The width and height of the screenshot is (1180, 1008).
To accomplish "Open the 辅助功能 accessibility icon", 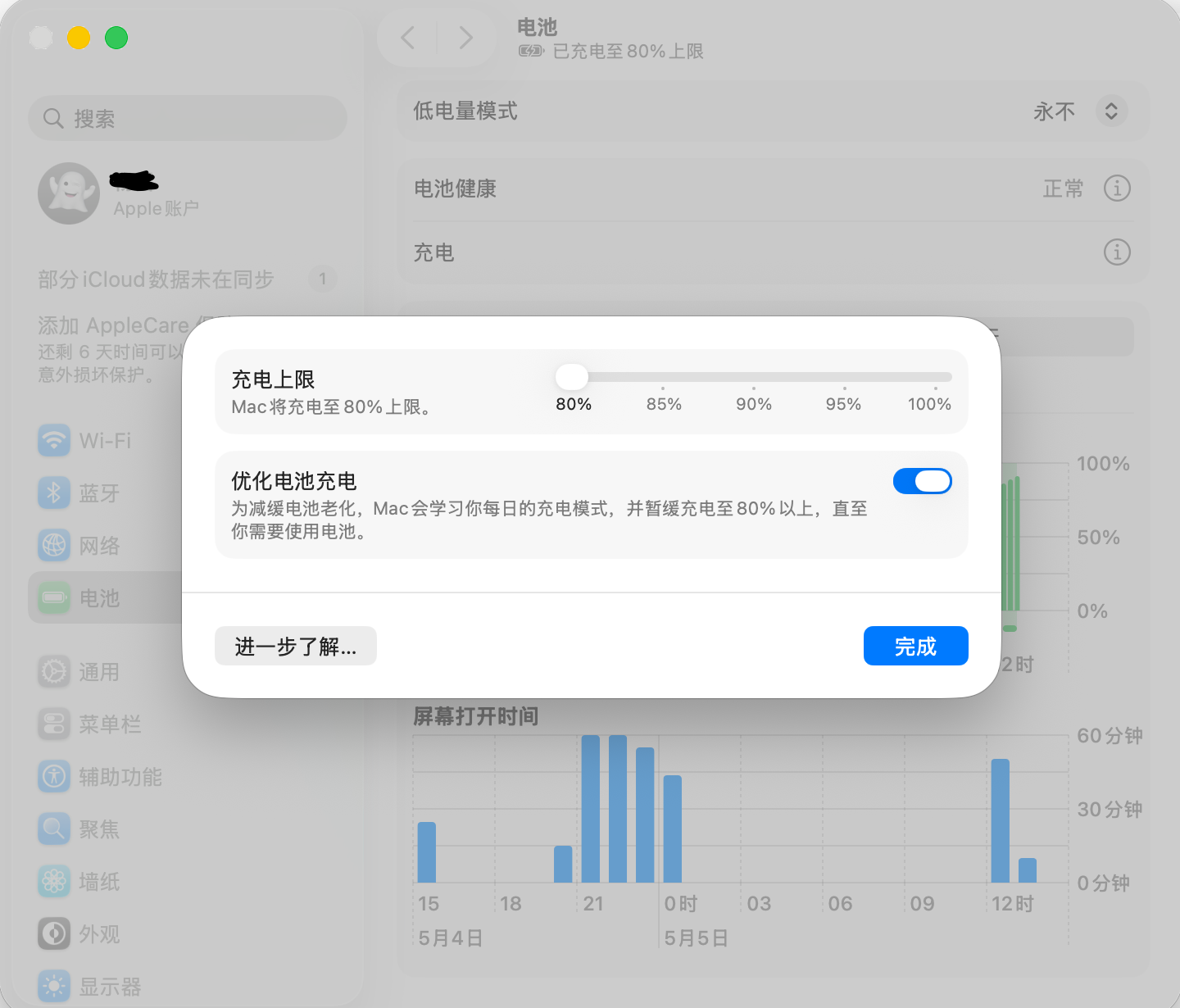I will 54,776.
